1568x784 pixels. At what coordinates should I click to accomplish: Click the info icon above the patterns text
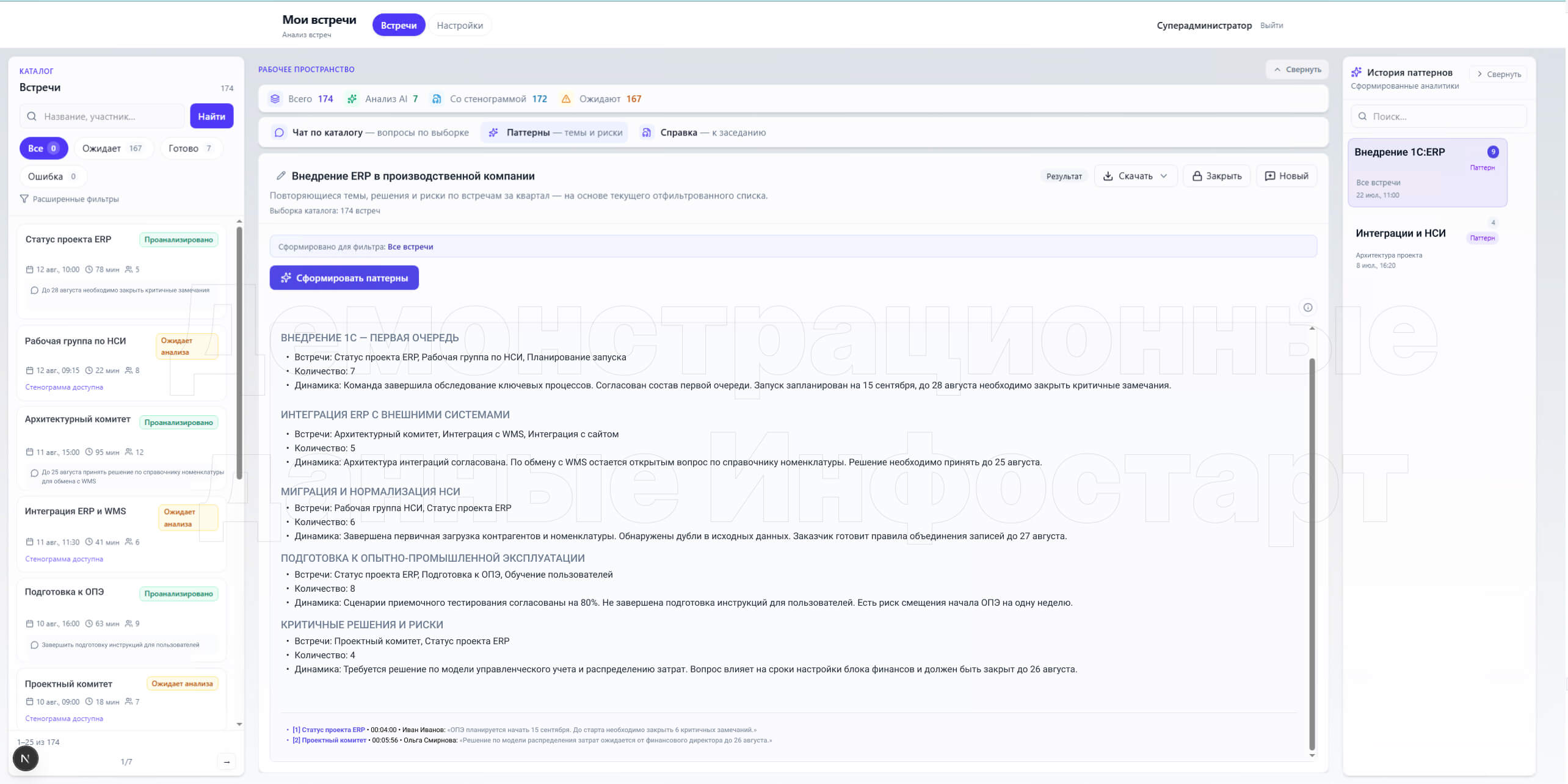click(1307, 307)
